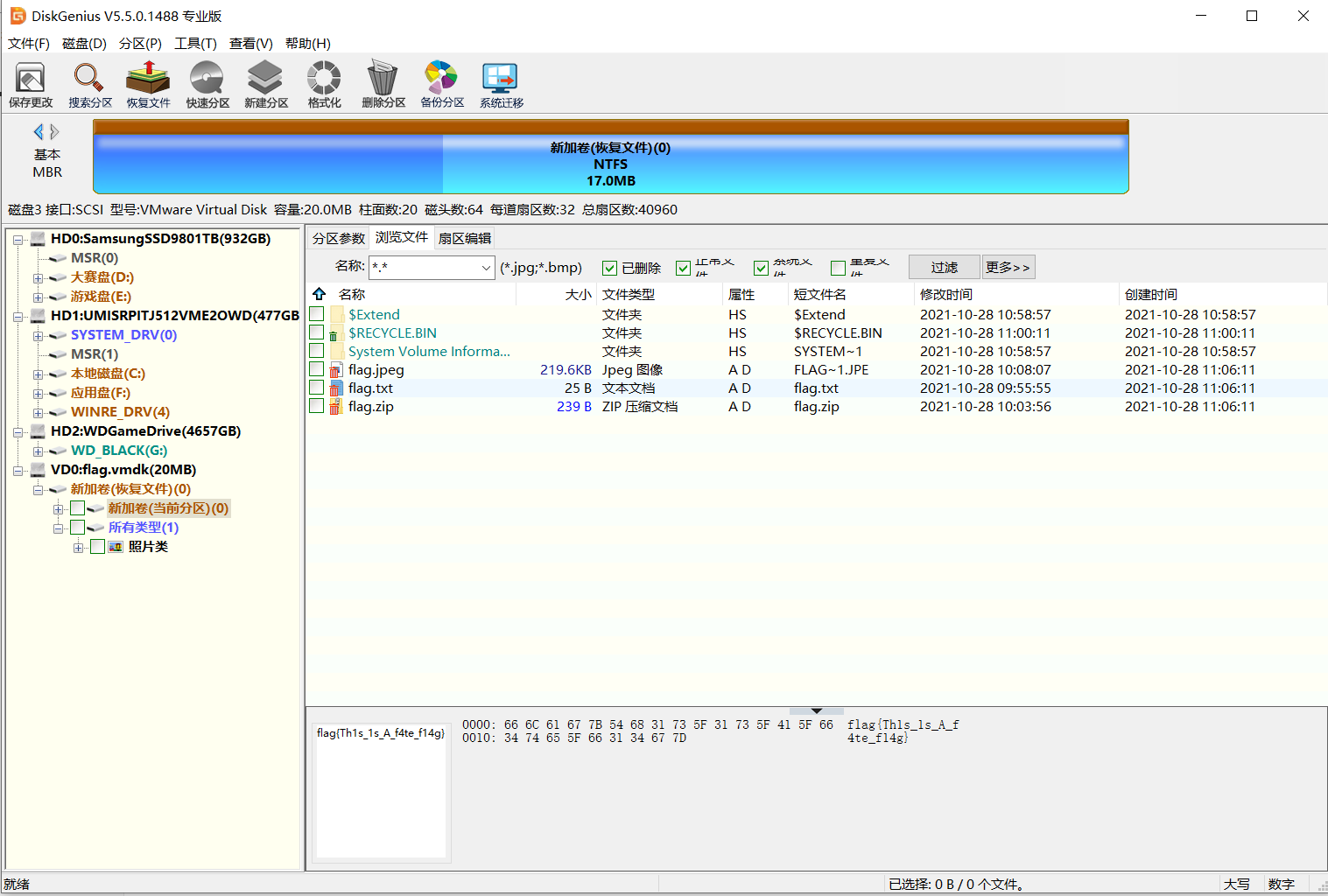Viewport: 1328px width, 896px height.
Task: Open the 搜索分区 search partition tool
Action: point(90,85)
